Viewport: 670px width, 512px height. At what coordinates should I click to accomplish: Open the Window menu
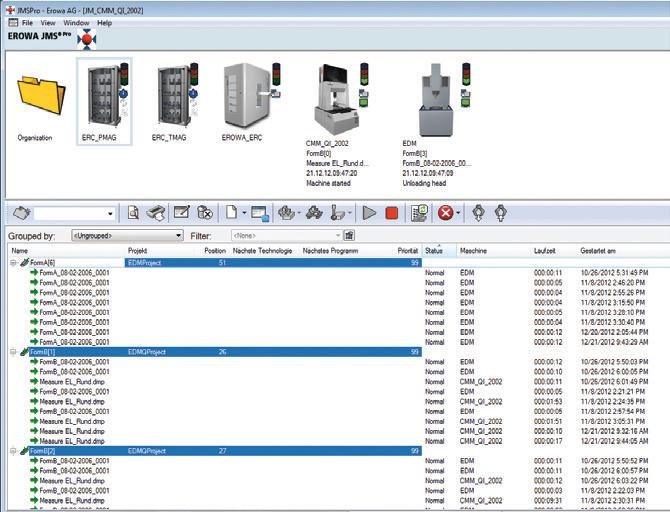tap(75, 22)
